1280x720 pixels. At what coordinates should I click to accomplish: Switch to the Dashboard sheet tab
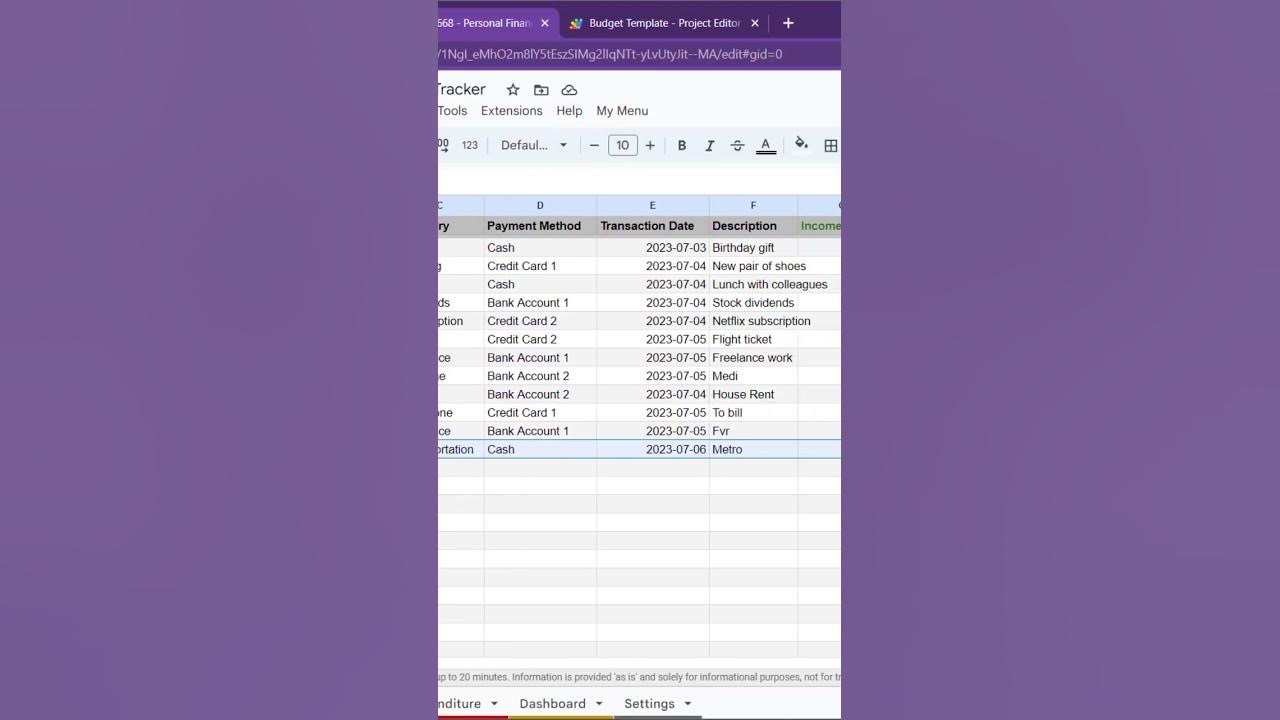pos(552,703)
